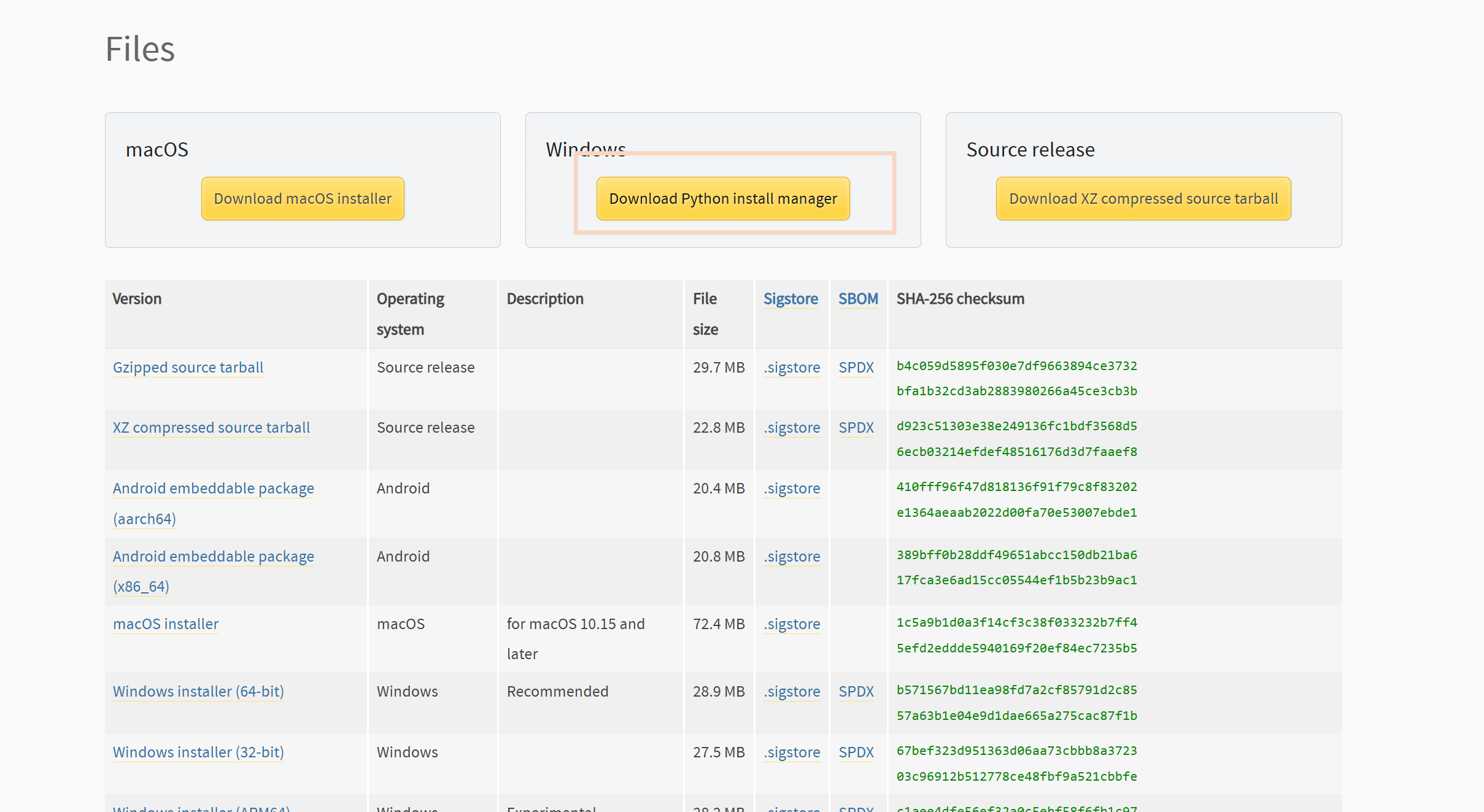Open .sigstore link for Android aarch64 package

tap(792, 488)
